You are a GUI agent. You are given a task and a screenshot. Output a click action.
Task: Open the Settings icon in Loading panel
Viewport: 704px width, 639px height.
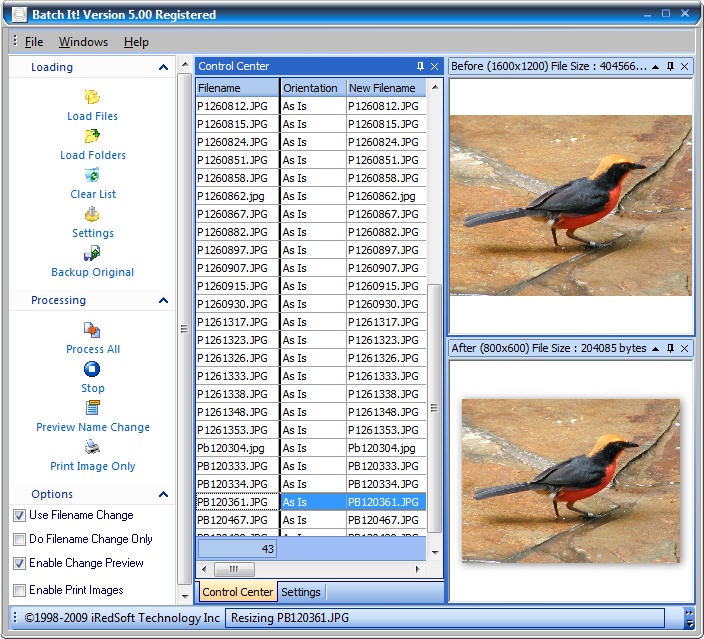click(92, 214)
